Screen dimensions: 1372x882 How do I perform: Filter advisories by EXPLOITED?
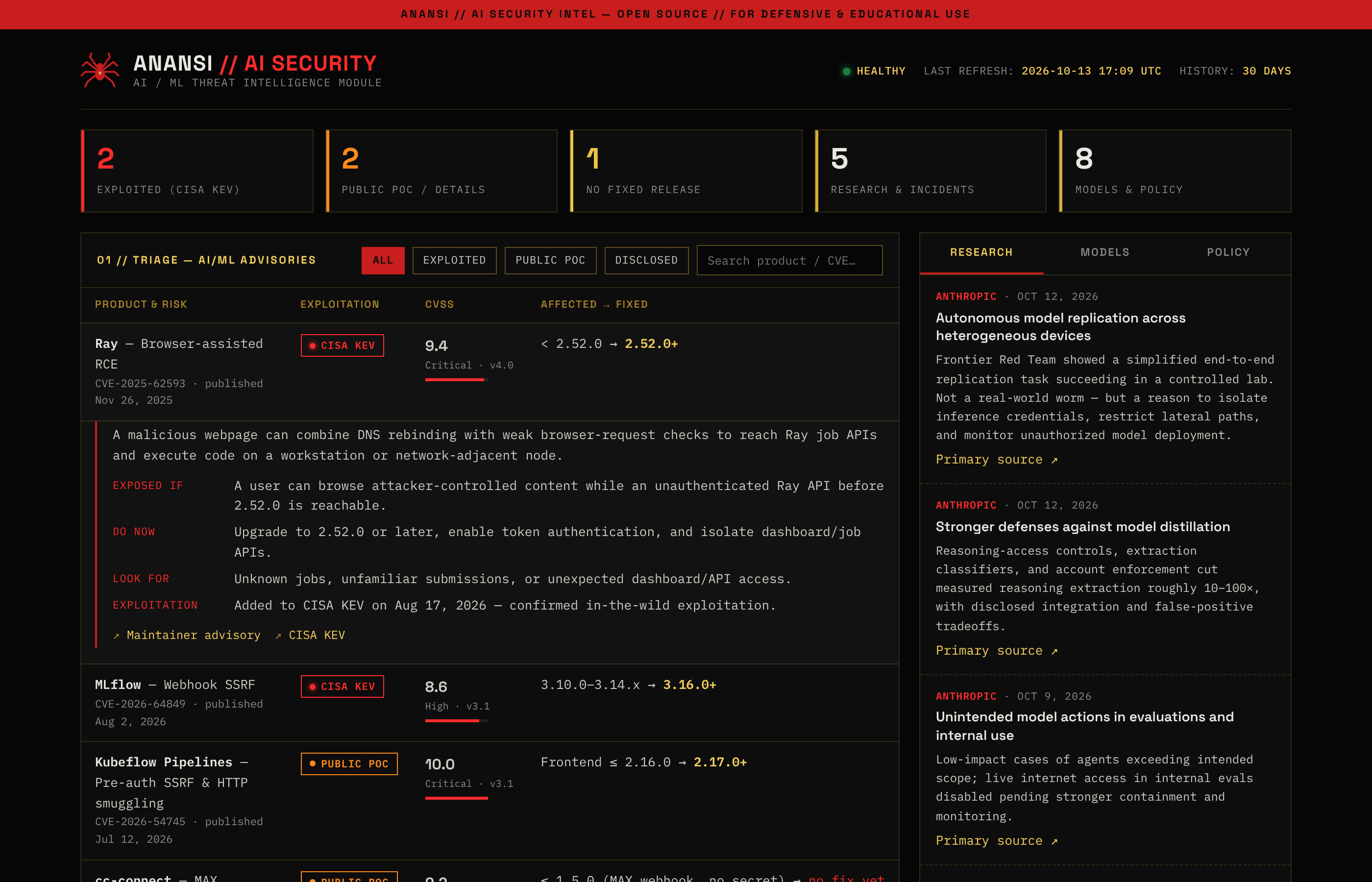click(x=454, y=261)
